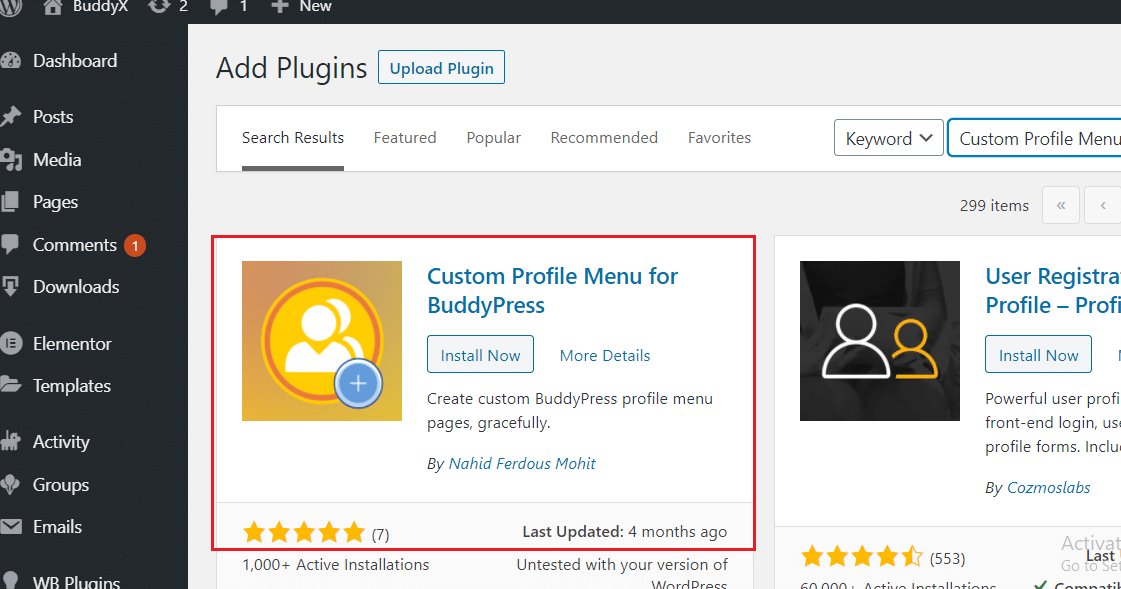Viewport: 1121px width, 589px height.
Task: Install the Custom Profile Menu for BuddyPress plugin
Action: [480, 354]
